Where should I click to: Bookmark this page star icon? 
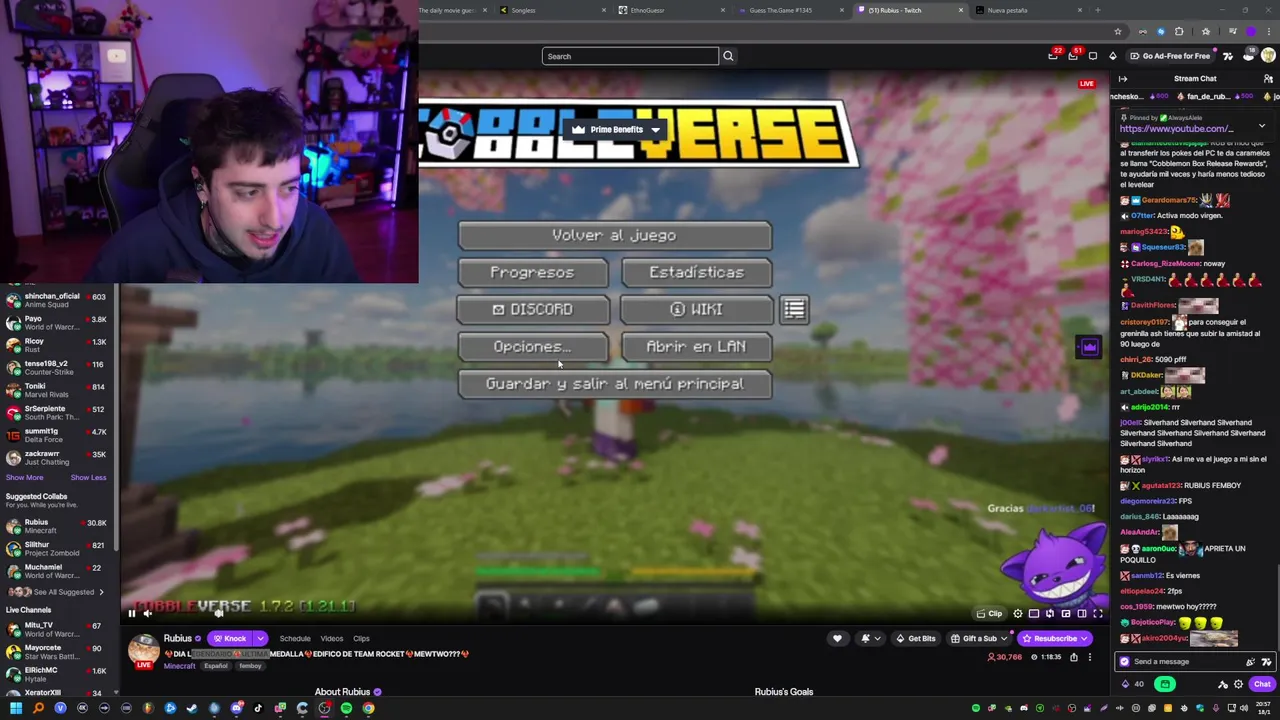(x=1118, y=31)
